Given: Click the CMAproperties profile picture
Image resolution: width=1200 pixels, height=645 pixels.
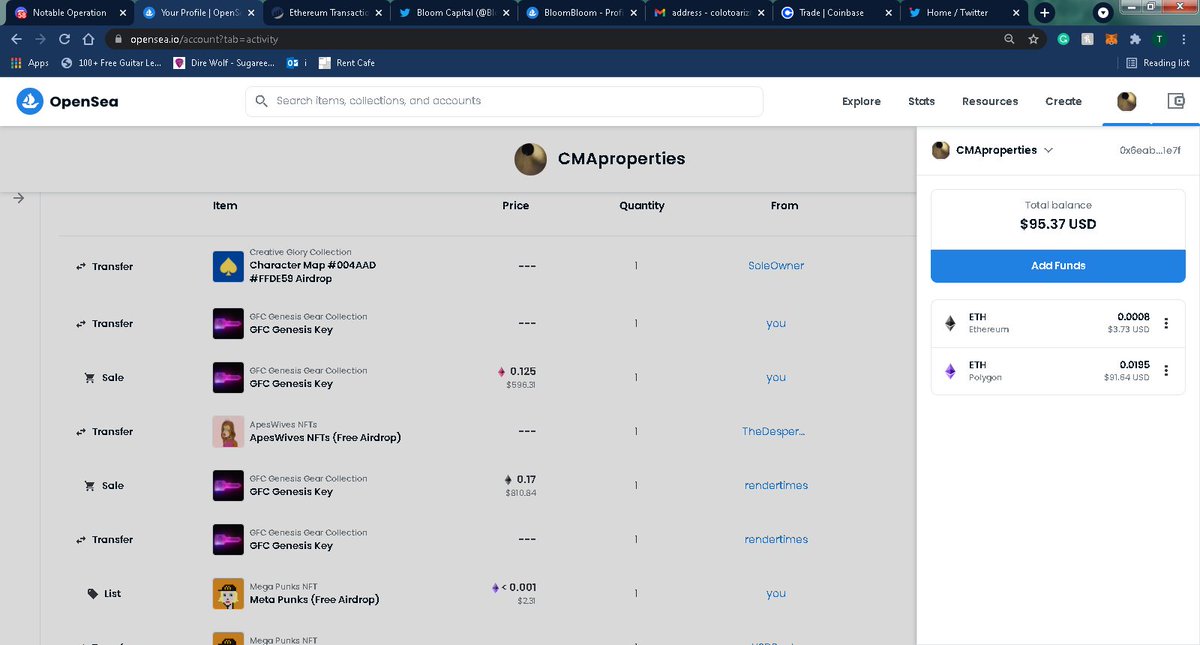Looking at the screenshot, I should pos(530,158).
